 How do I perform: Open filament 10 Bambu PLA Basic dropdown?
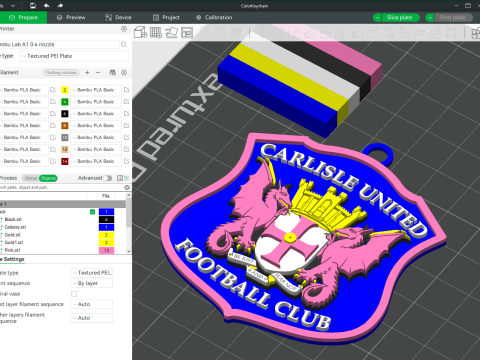[96, 137]
